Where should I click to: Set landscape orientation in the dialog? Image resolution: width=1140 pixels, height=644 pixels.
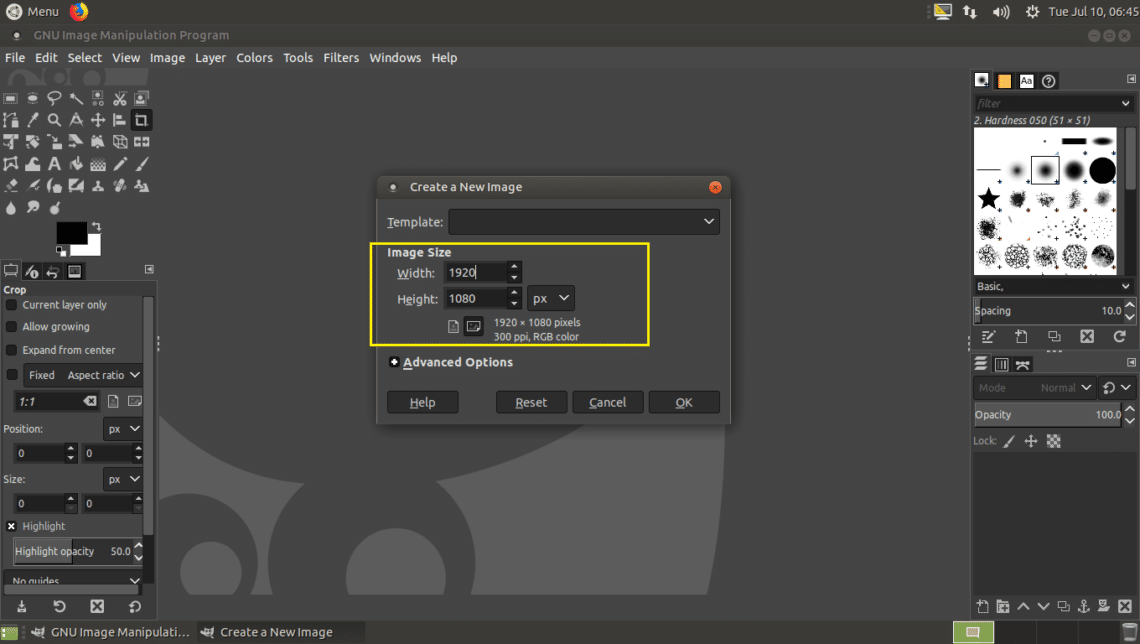[473, 326]
